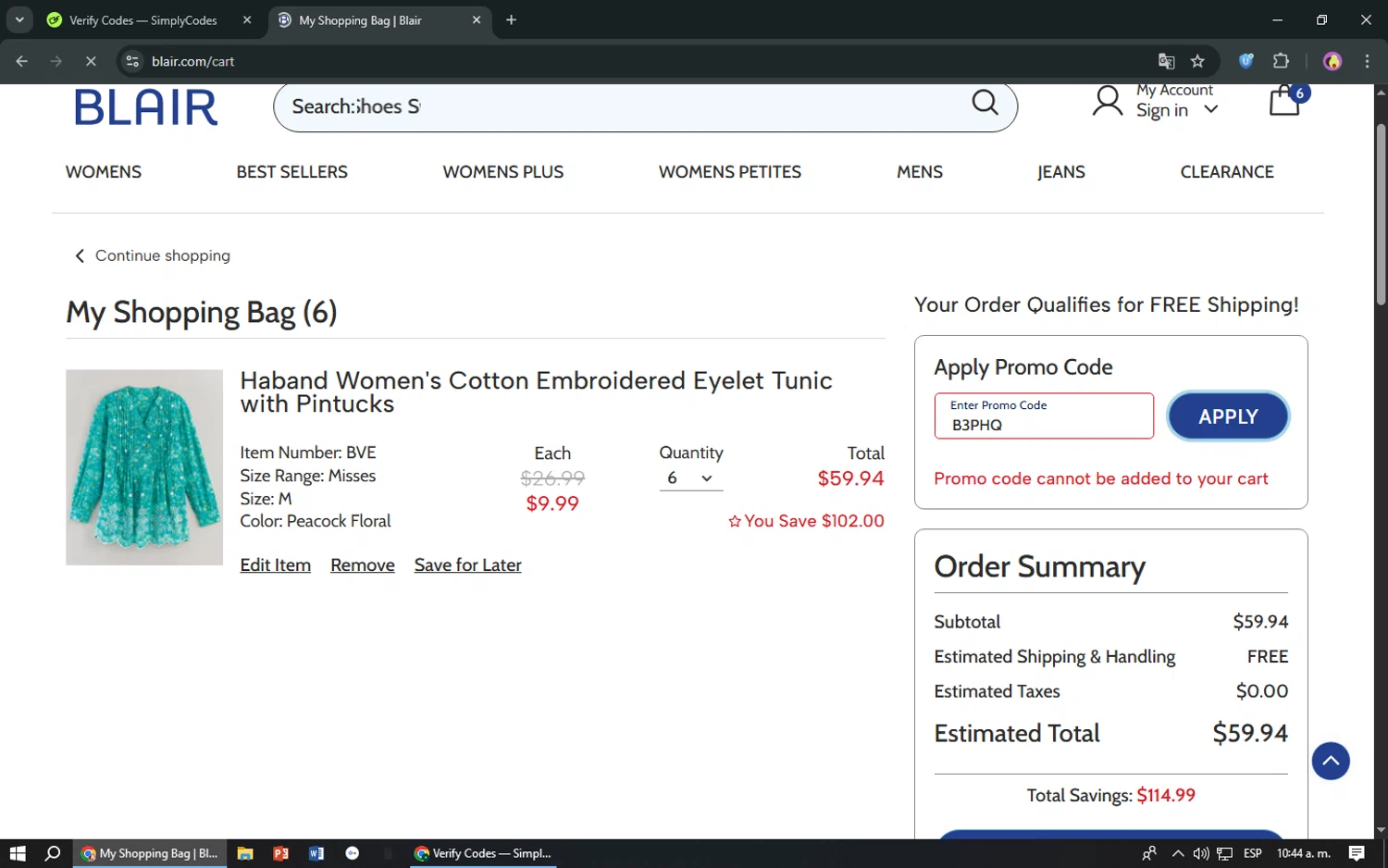Click the scroll-to-top arrow button

(1331, 762)
